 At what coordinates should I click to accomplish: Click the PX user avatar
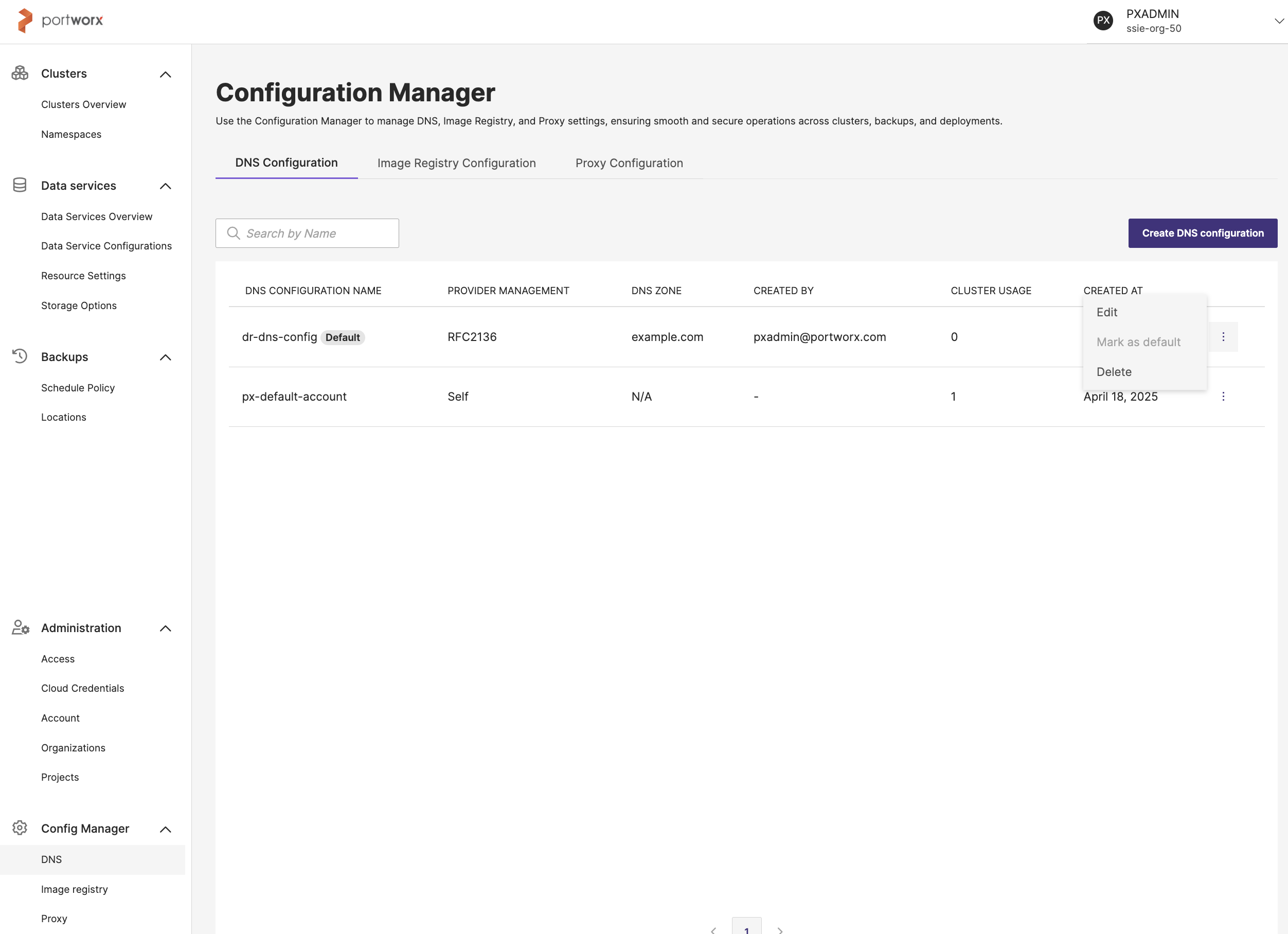pos(1103,21)
